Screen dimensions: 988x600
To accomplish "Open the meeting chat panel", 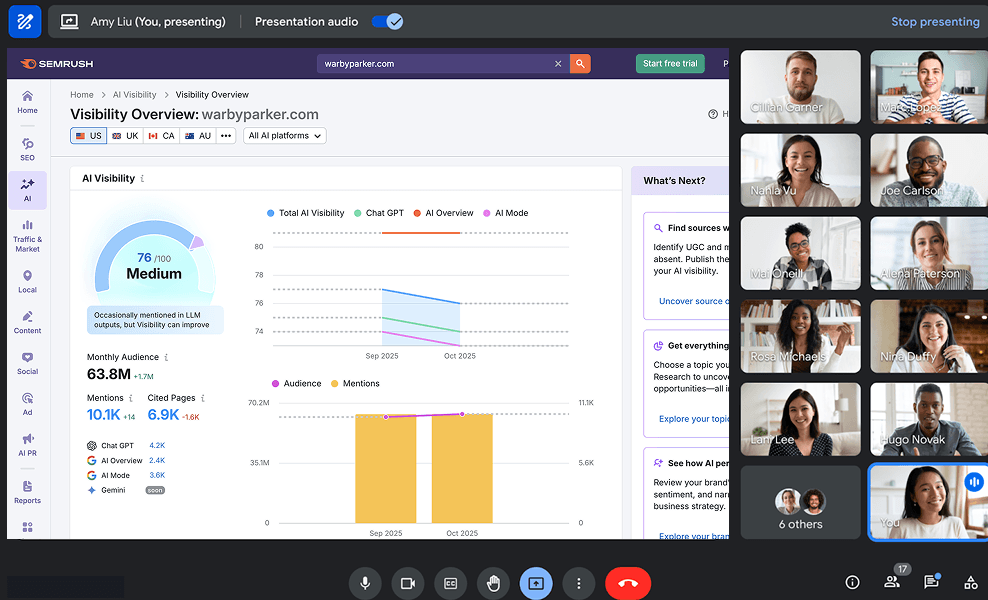I will pyautogui.click(x=931, y=582).
